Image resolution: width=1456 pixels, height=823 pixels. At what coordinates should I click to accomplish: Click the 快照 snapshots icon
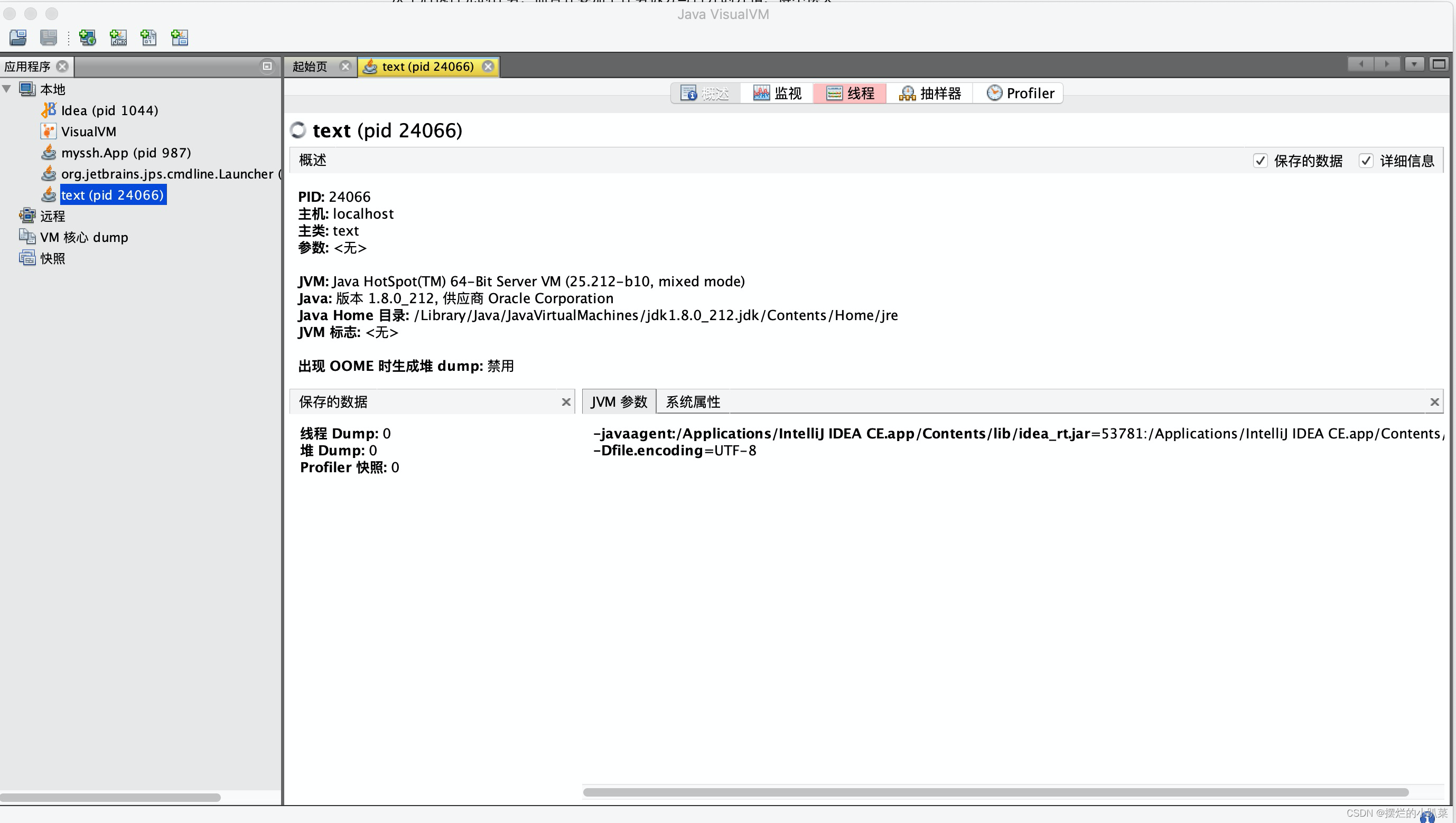(27, 258)
